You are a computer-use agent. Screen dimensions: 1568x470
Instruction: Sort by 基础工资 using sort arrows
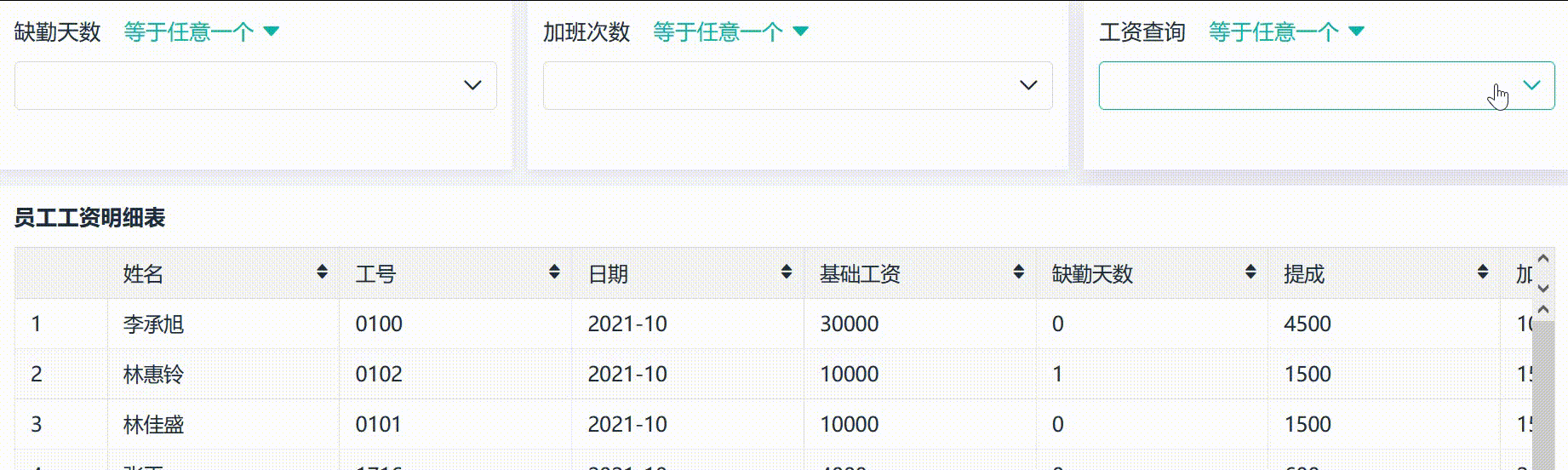click(1019, 272)
